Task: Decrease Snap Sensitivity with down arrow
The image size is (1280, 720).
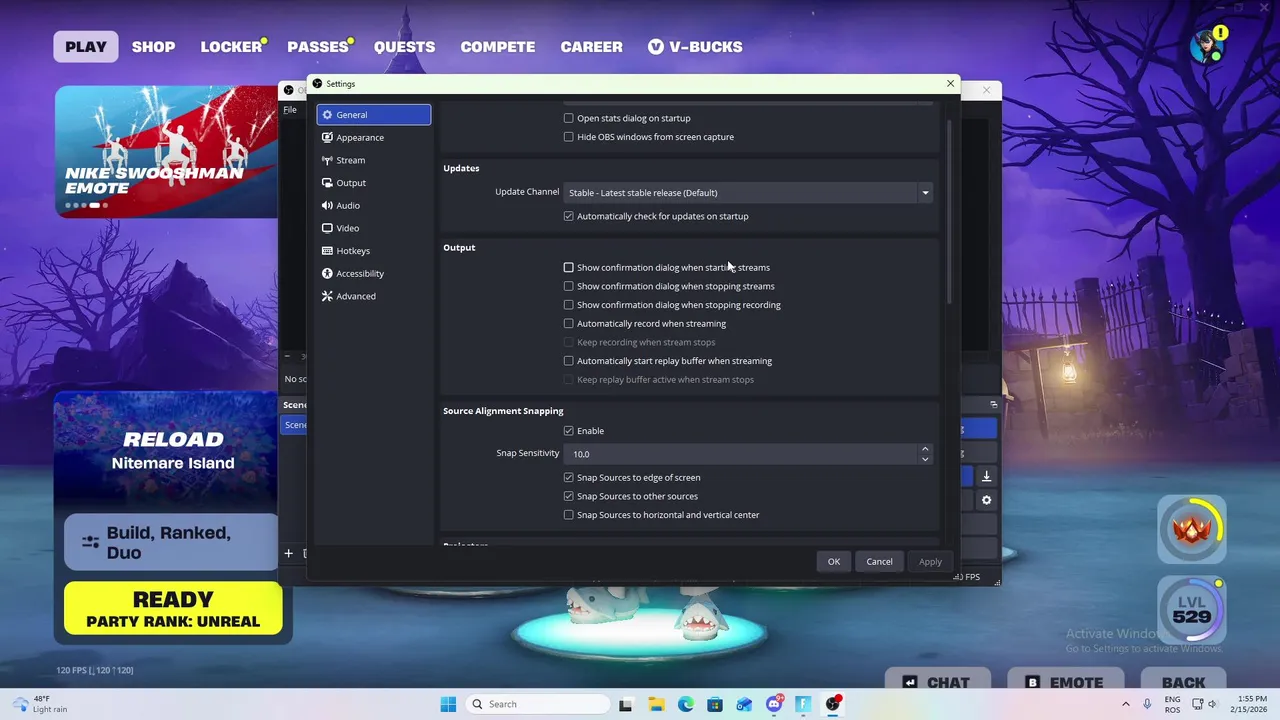Action: click(x=925, y=459)
